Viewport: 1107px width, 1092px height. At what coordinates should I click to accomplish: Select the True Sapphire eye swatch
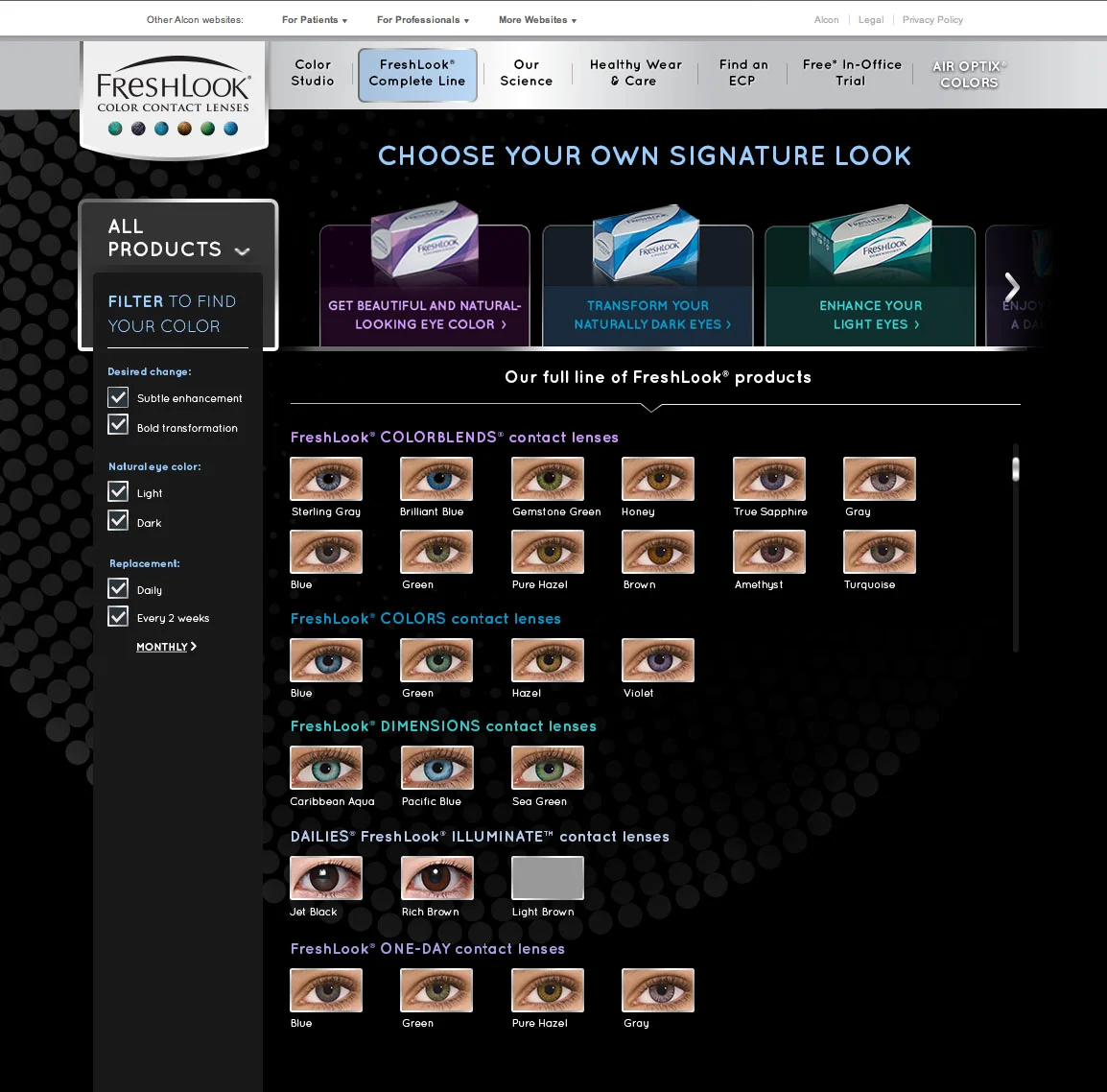(769, 479)
